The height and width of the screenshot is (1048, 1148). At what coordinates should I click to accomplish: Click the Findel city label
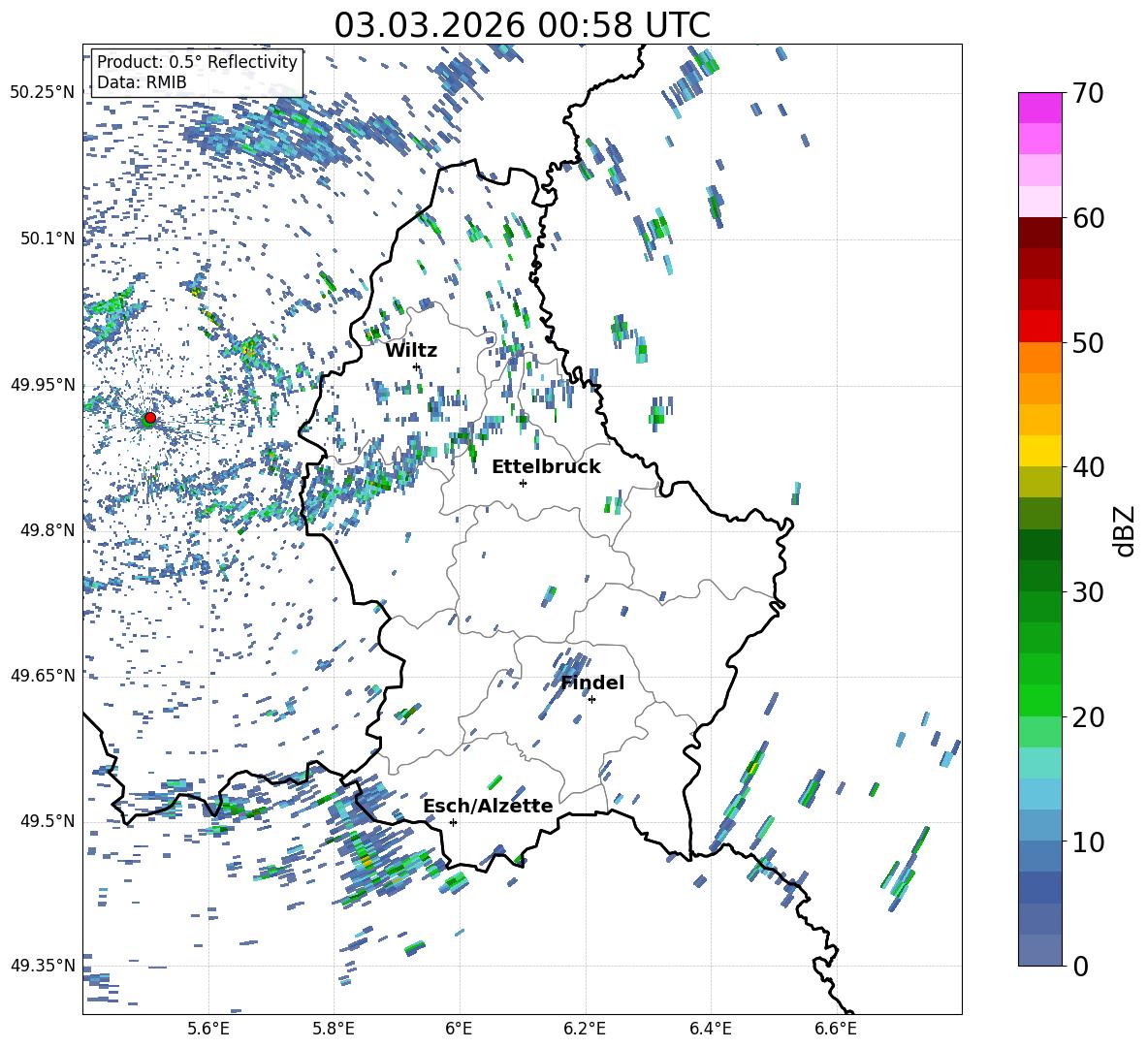pos(592,683)
